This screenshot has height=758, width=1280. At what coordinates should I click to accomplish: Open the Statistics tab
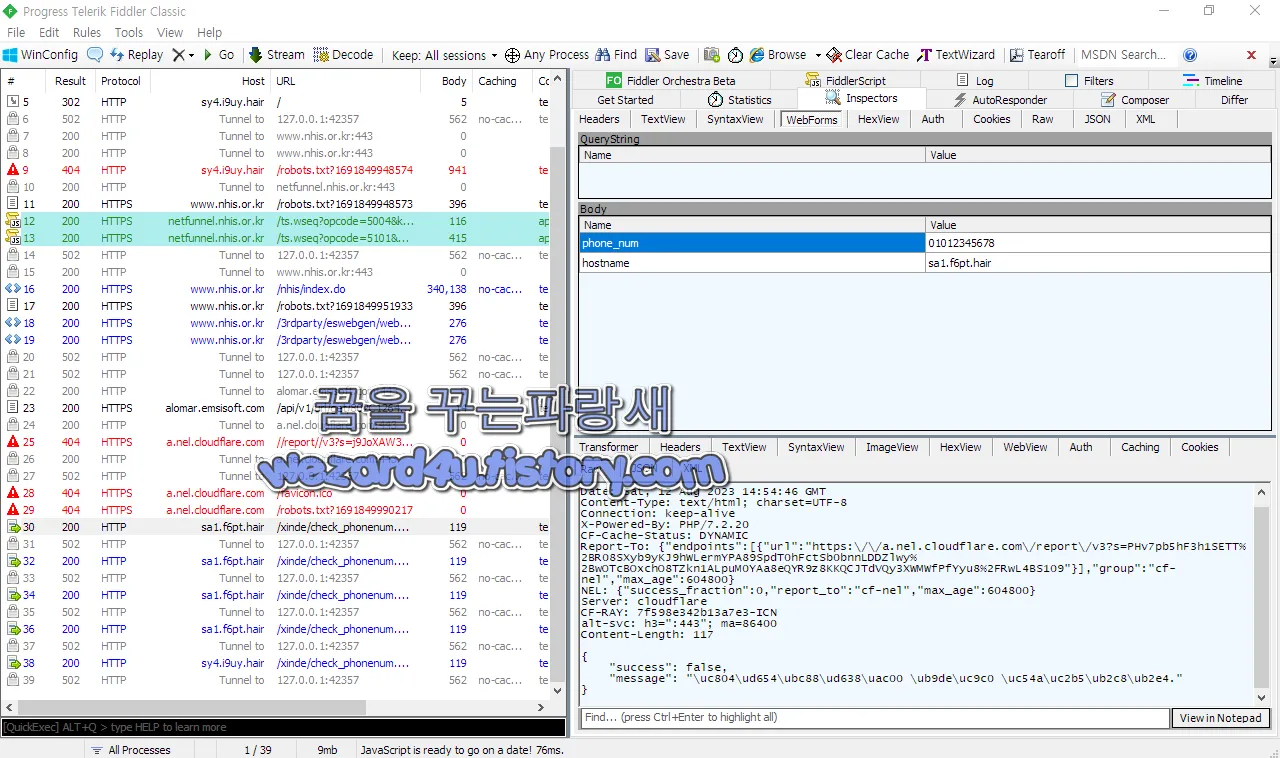coord(739,100)
